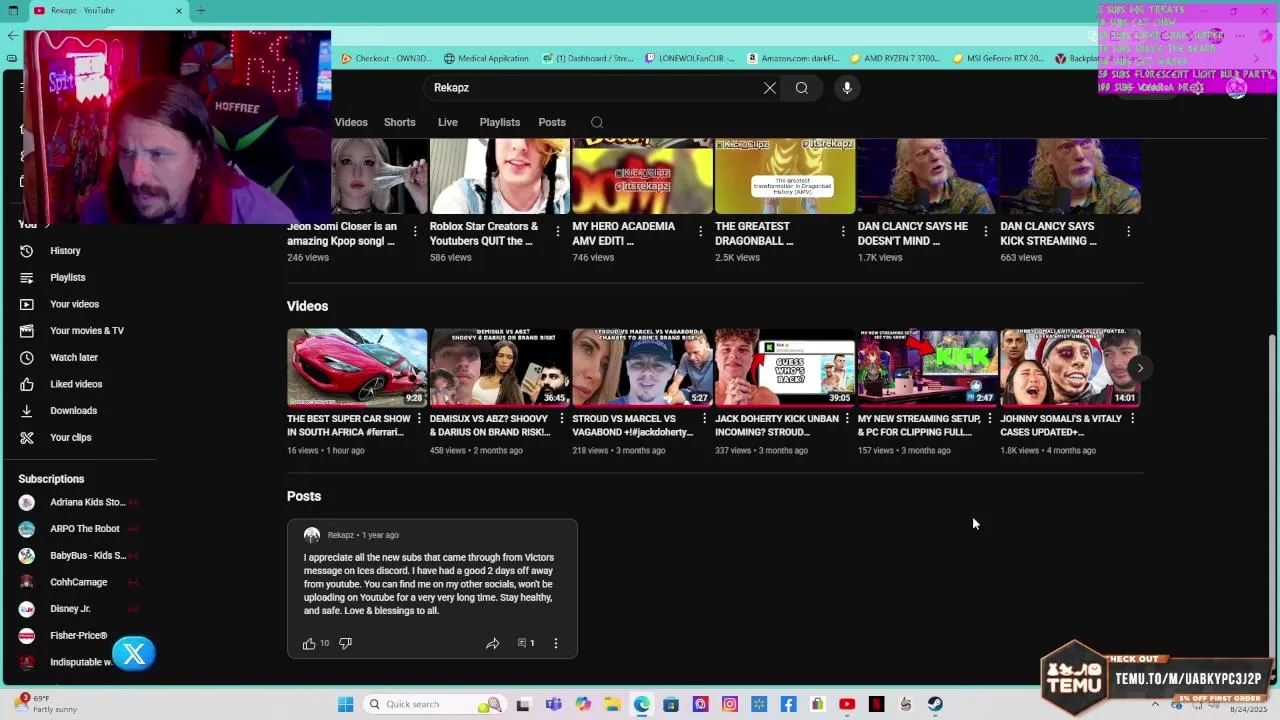Play JOHNNY SOMALI'S & VITALY thumbnail
The height and width of the screenshot is (720, 1280).
(x=1070, y=367)
